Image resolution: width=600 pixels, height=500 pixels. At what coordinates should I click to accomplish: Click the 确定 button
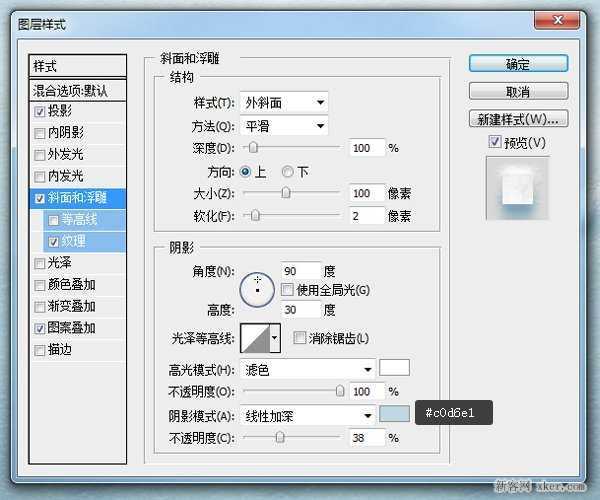(518, 65)
